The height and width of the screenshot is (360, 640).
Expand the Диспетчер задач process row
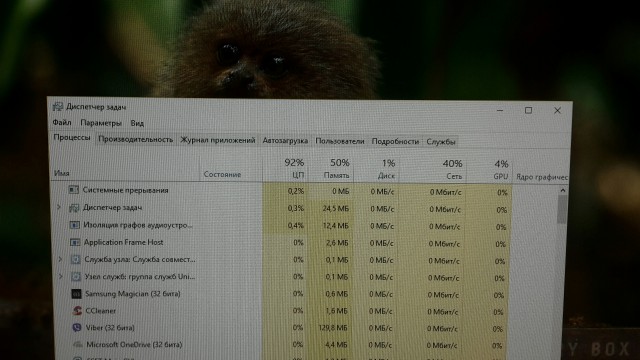[59, 207]
